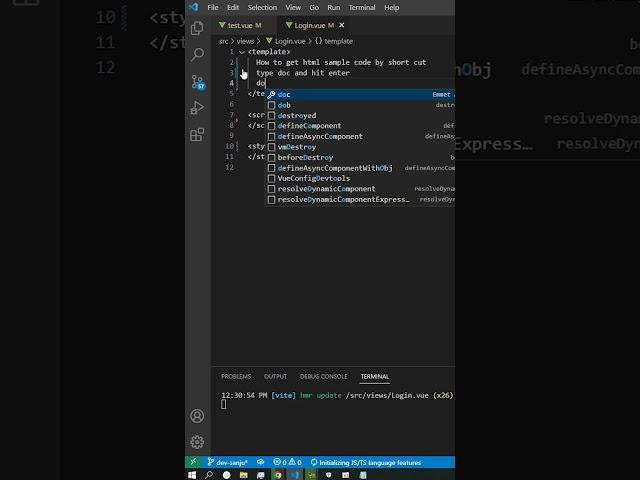Open the Search view in activity bar

point(198,54)
